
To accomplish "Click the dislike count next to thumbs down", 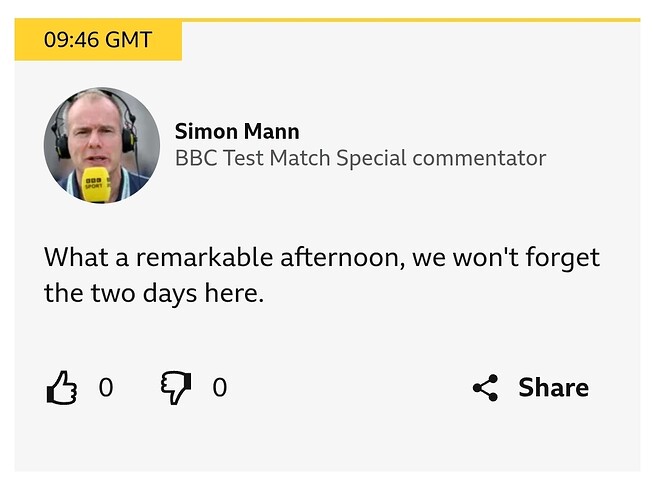I will click(220, 388).
